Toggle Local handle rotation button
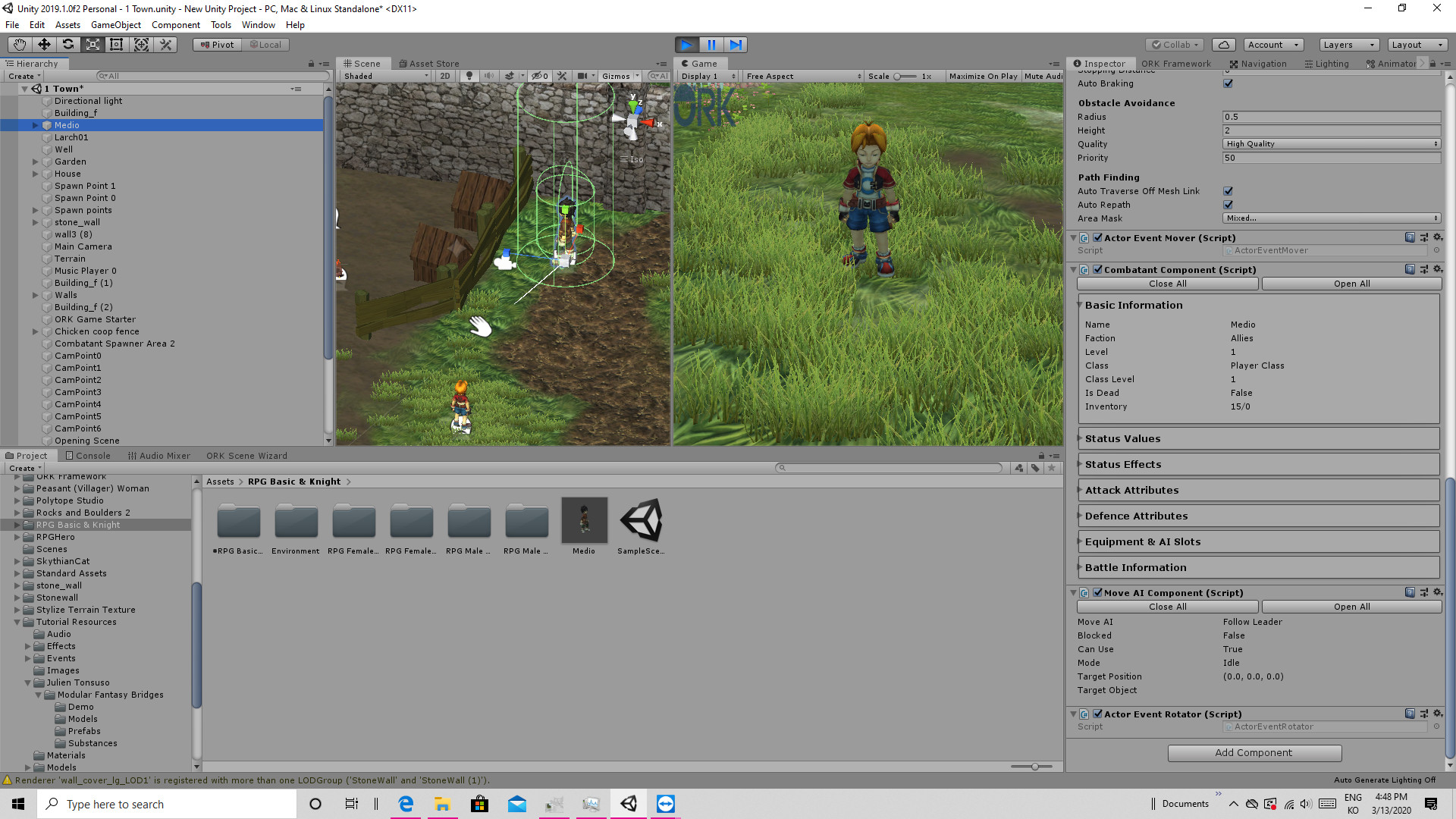Screen dimensions: 1456x819 pos(265,45)
